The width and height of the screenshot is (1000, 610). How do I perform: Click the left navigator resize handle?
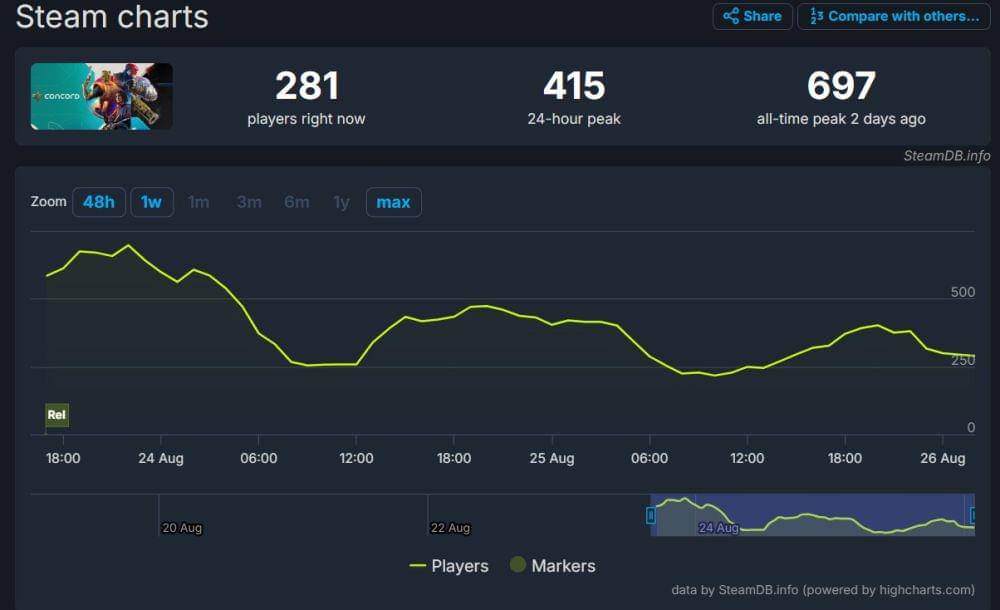click(650, 515)
